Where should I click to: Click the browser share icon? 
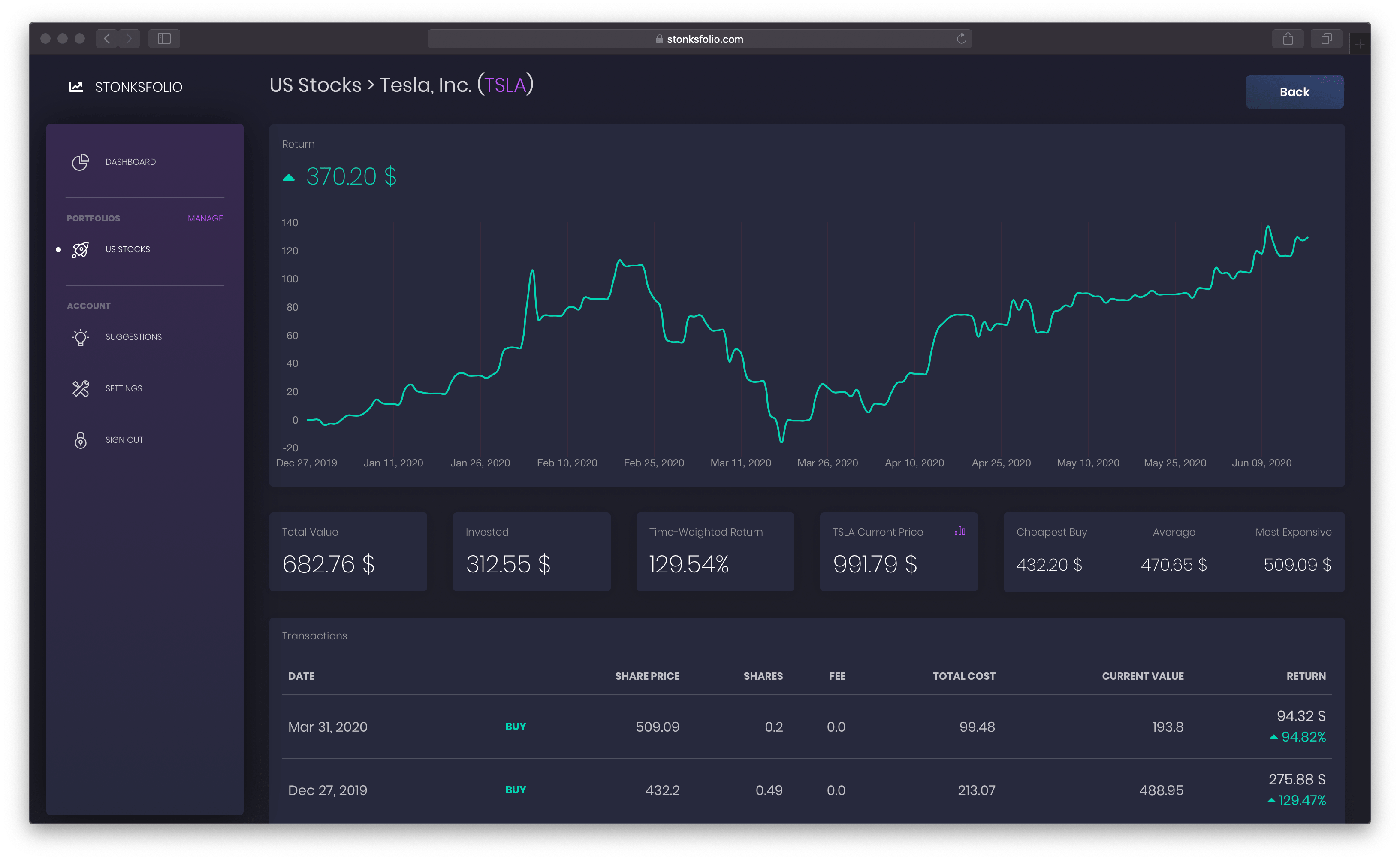(1288, 39)
